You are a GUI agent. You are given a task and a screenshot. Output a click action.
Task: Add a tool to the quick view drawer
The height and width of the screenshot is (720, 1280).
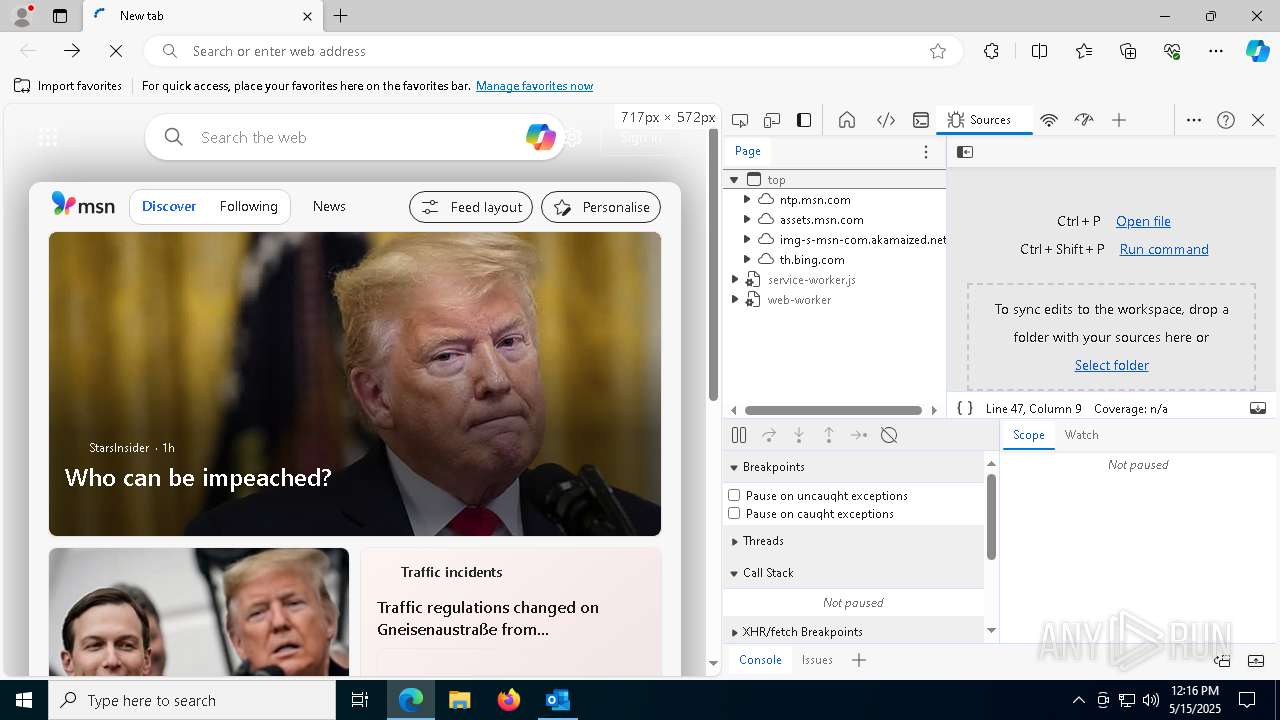click(x=859, y=660)
